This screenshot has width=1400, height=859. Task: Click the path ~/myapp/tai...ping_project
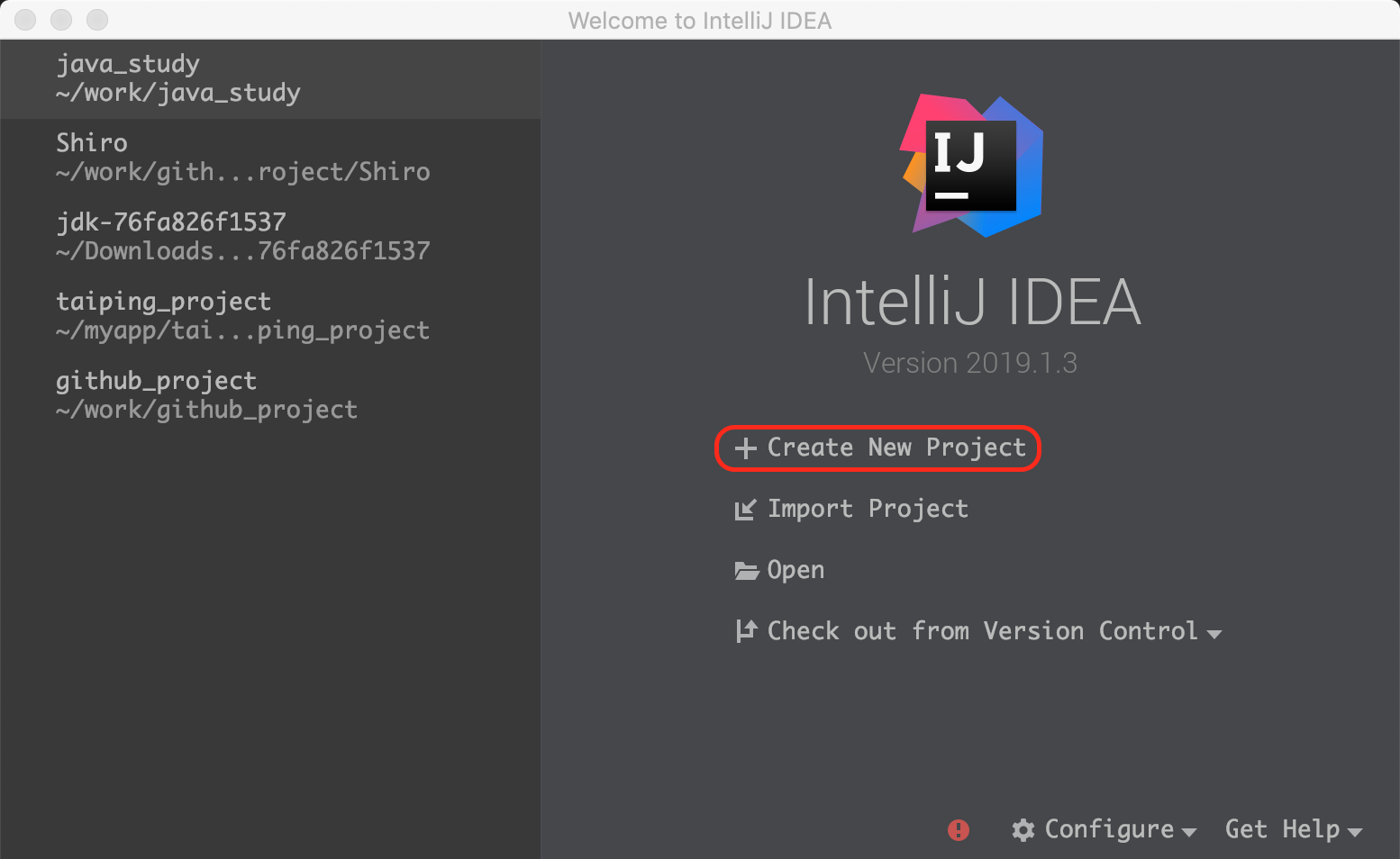243,331
